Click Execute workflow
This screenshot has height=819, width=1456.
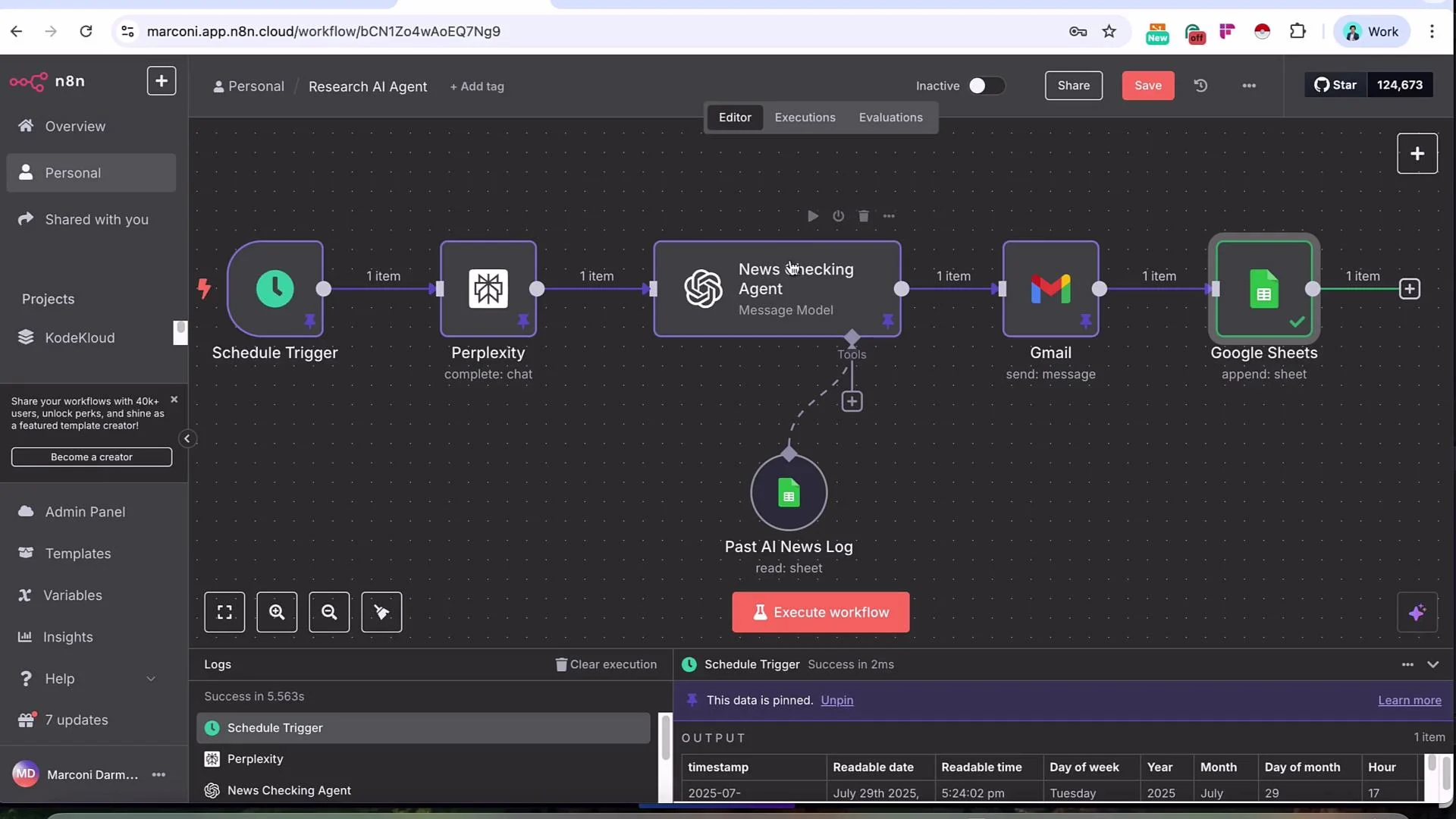pyautogui.click(x=821, y=612)
